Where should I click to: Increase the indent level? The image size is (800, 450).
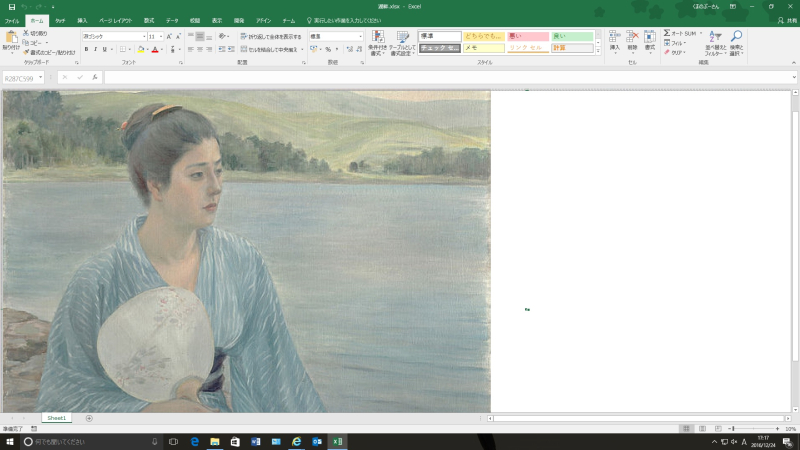231,49
